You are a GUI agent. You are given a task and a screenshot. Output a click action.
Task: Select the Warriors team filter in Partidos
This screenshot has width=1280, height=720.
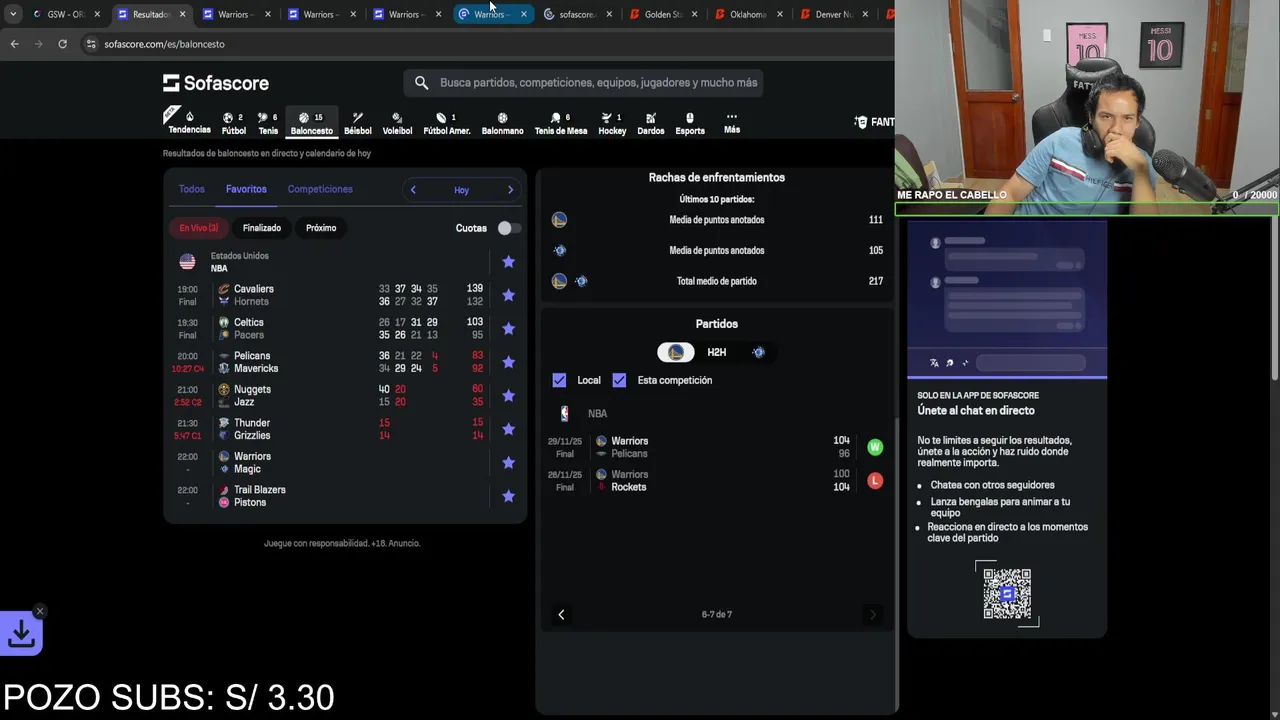676,352
